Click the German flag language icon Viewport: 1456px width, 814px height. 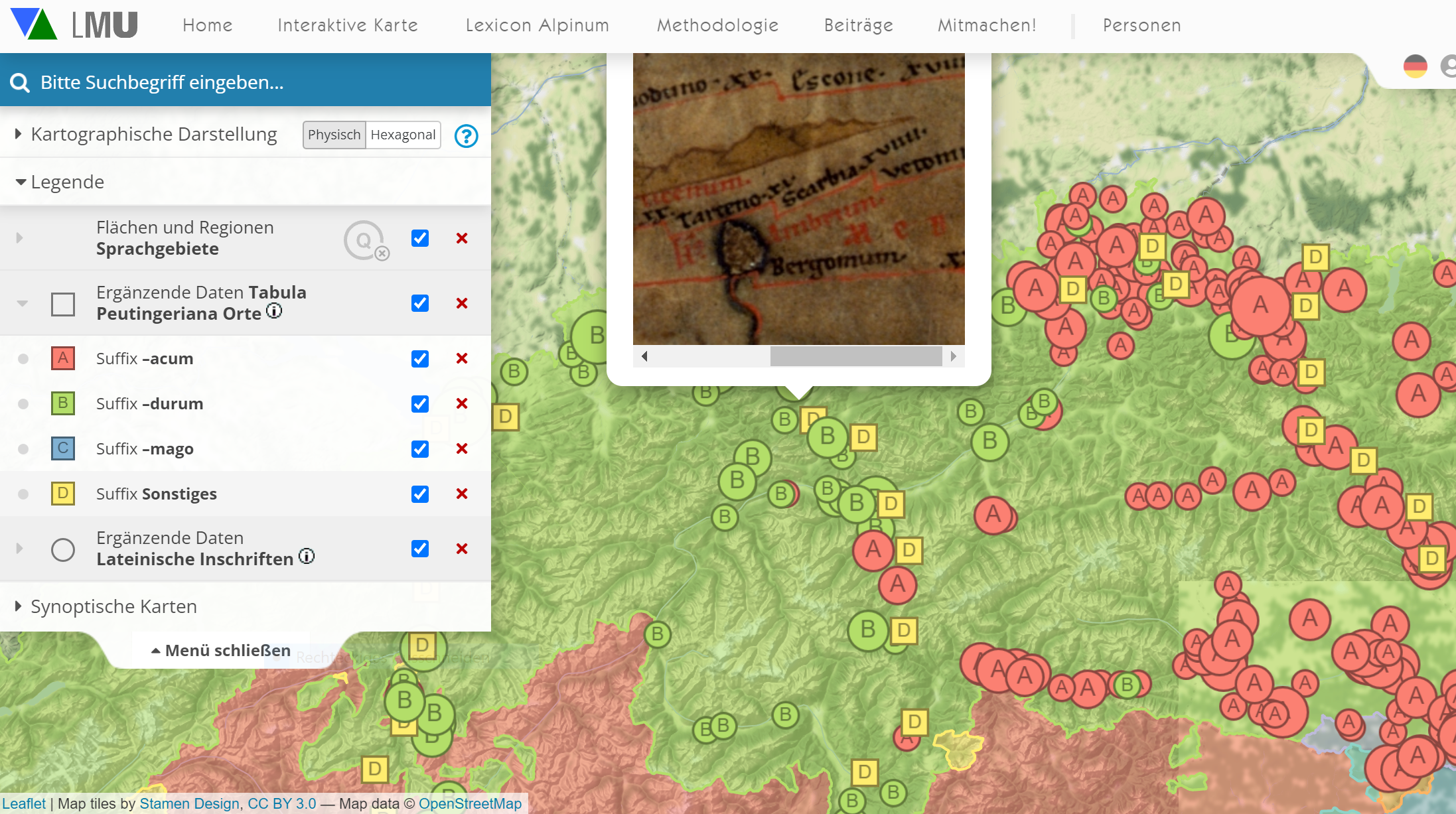(x=1415, y=66)
